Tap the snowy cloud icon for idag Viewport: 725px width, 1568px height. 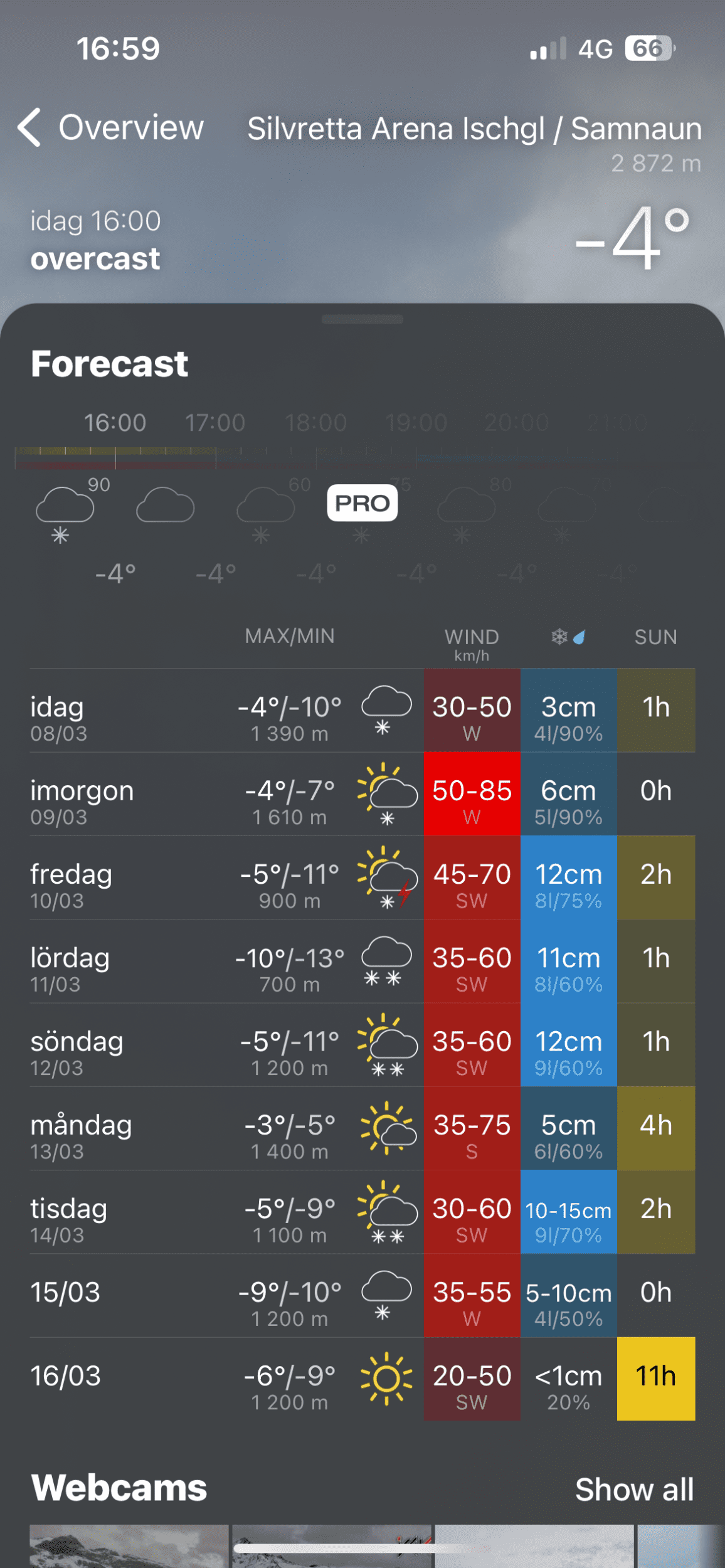(x=386, y=709)
